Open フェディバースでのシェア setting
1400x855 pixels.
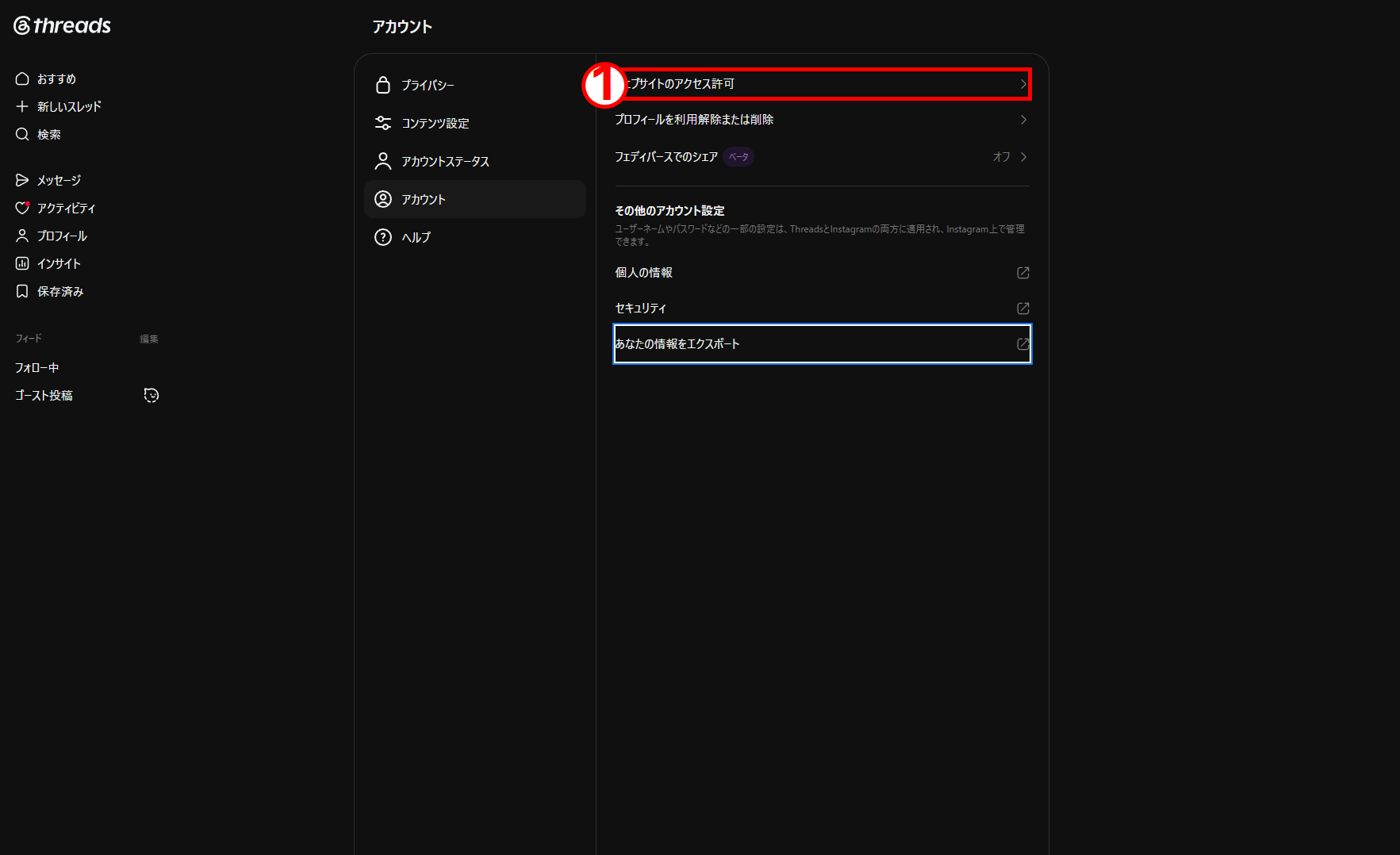[823, 157]
